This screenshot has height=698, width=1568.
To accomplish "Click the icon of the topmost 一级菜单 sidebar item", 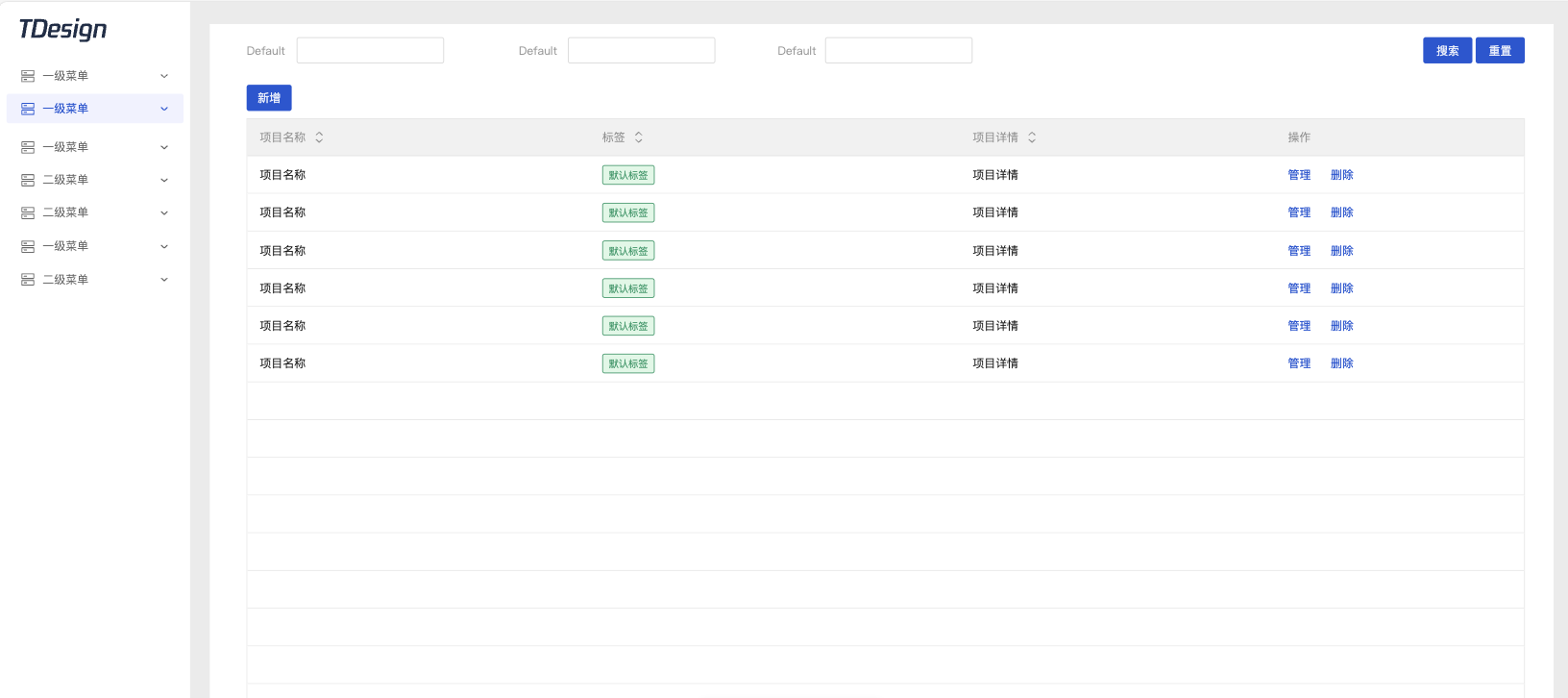I will [x=28, y=76].
